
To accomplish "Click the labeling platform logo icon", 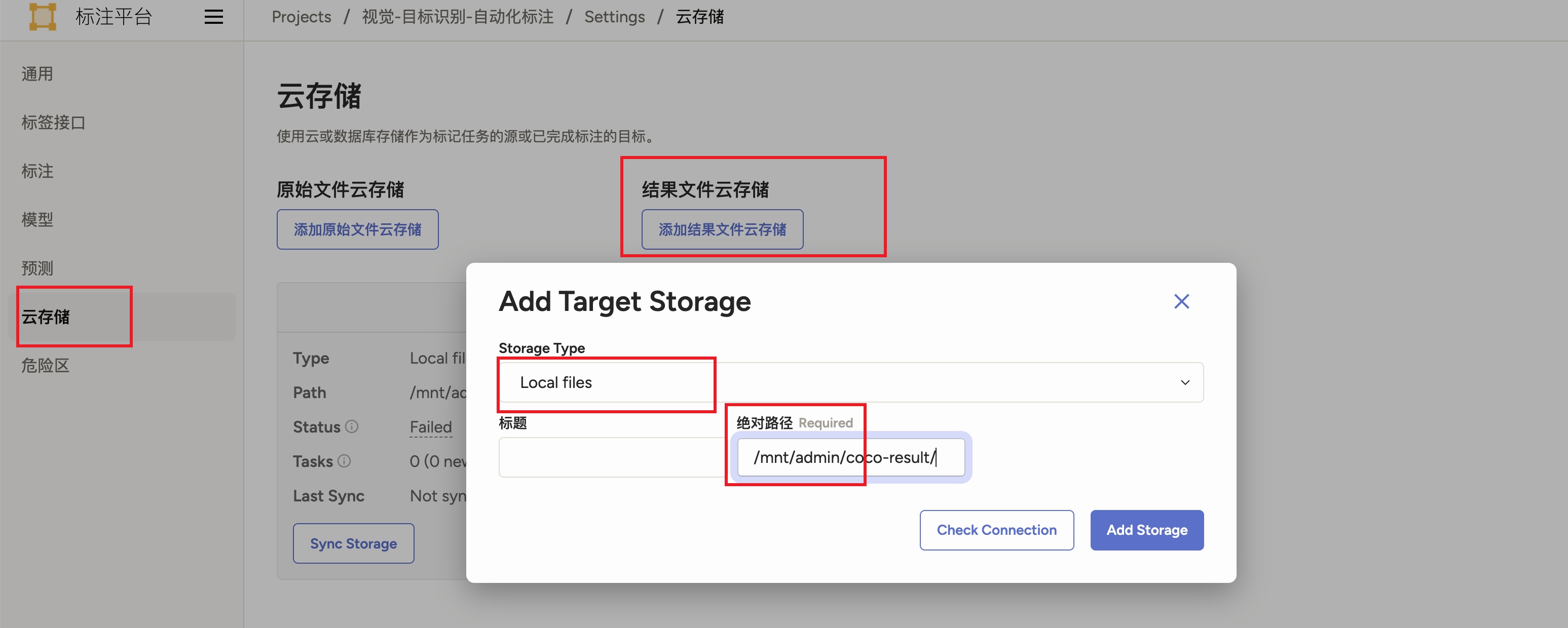I will click(43, 16).
